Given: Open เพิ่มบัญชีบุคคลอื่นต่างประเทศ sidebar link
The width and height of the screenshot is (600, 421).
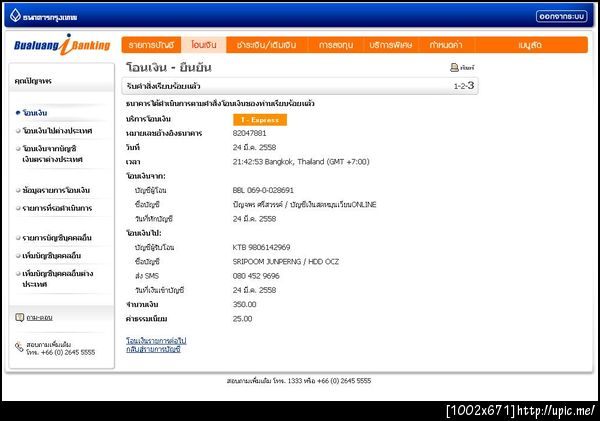Looking at the screenshot, I should (x=58, y=279).
